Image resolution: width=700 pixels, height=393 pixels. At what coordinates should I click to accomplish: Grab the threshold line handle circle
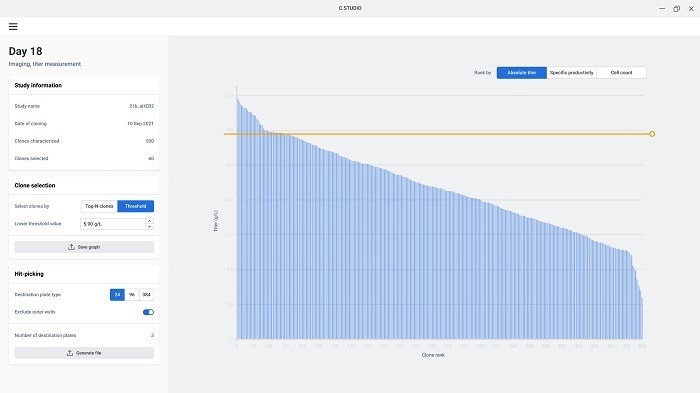click(x=652, y=134)
